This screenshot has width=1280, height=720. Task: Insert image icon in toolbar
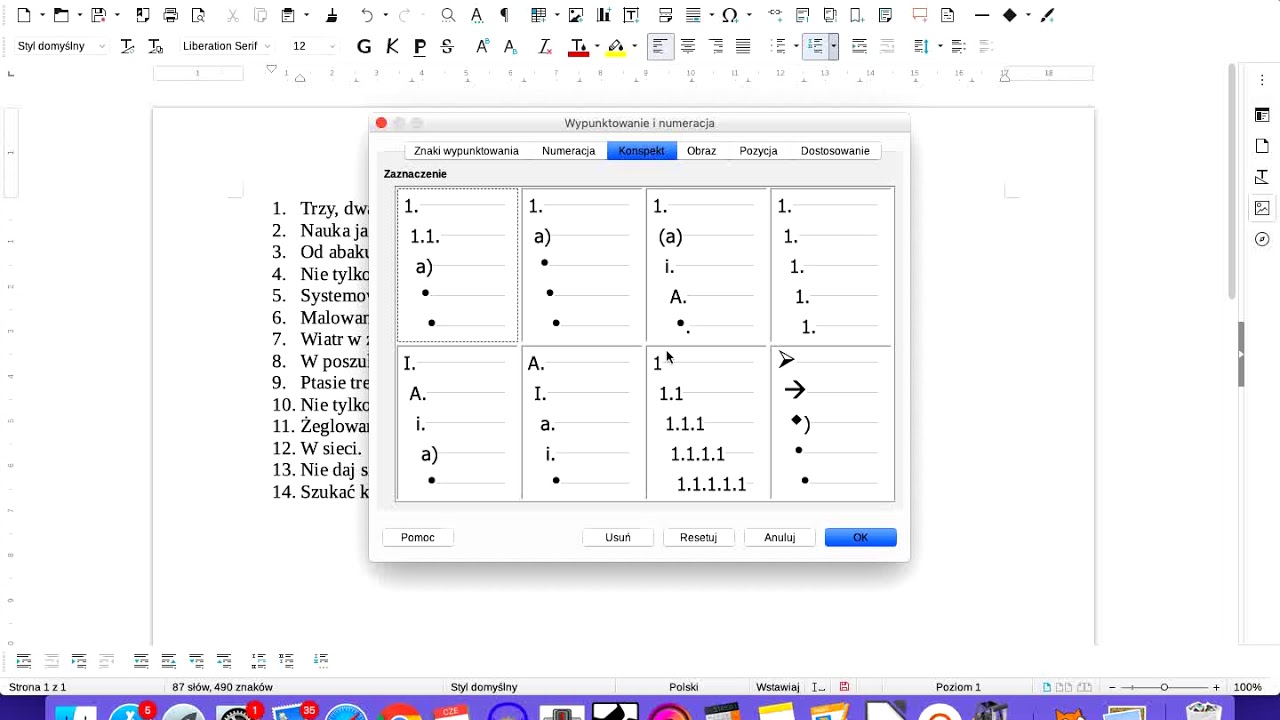(576, 15)
